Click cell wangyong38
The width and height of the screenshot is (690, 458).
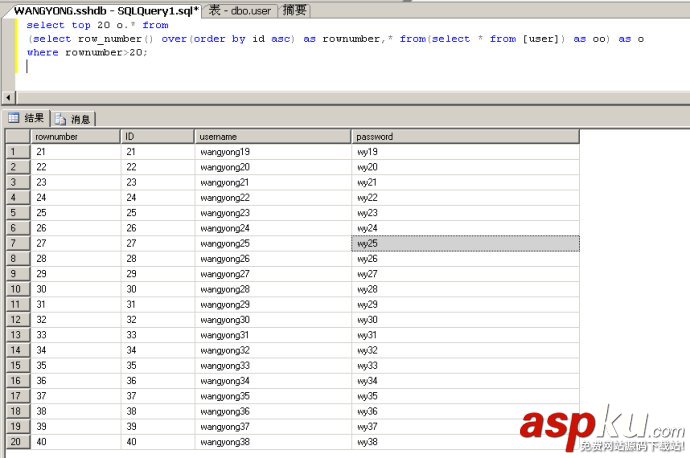273,442
